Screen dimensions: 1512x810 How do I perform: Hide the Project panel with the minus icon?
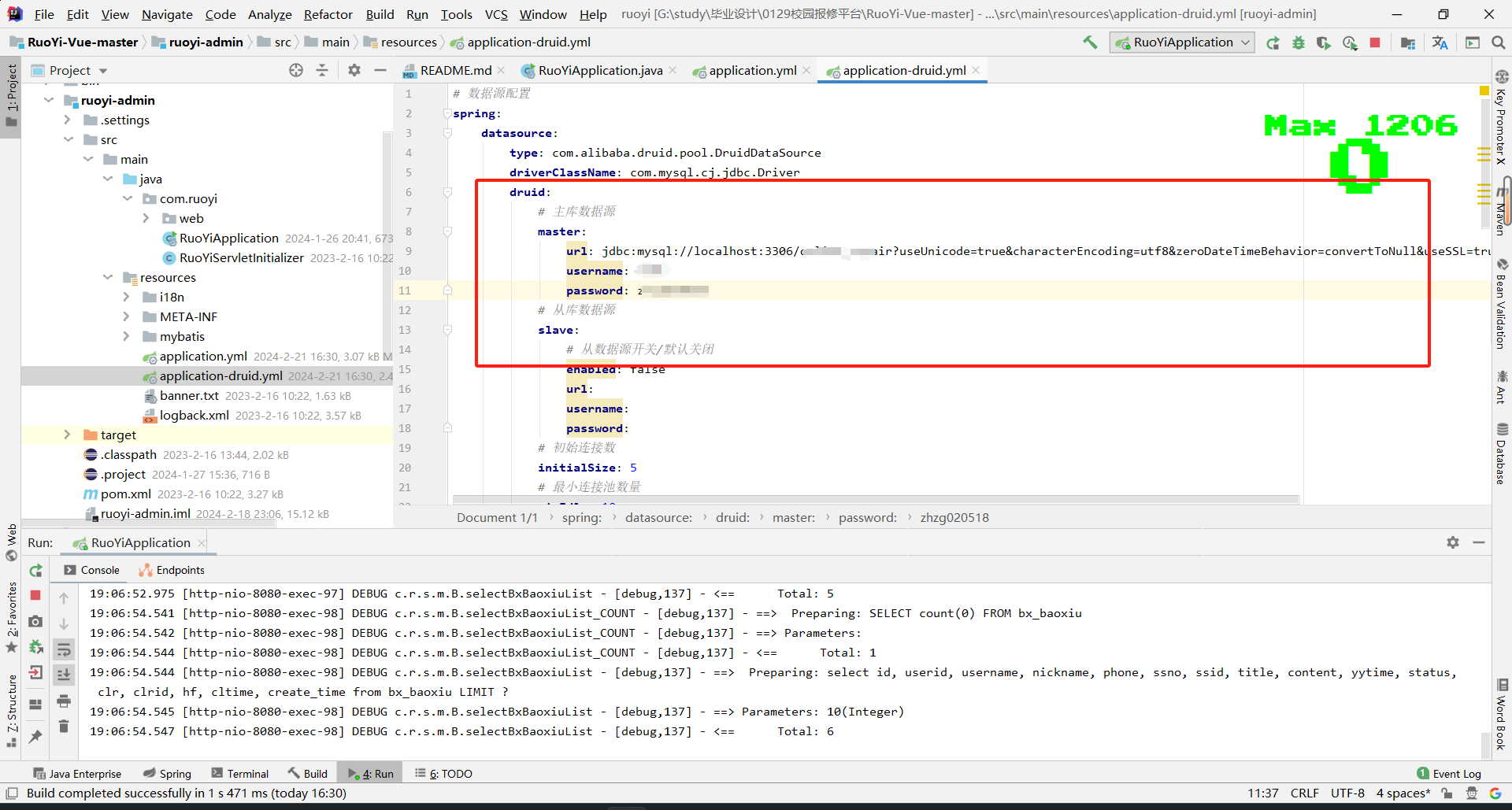tap(380, 70)
